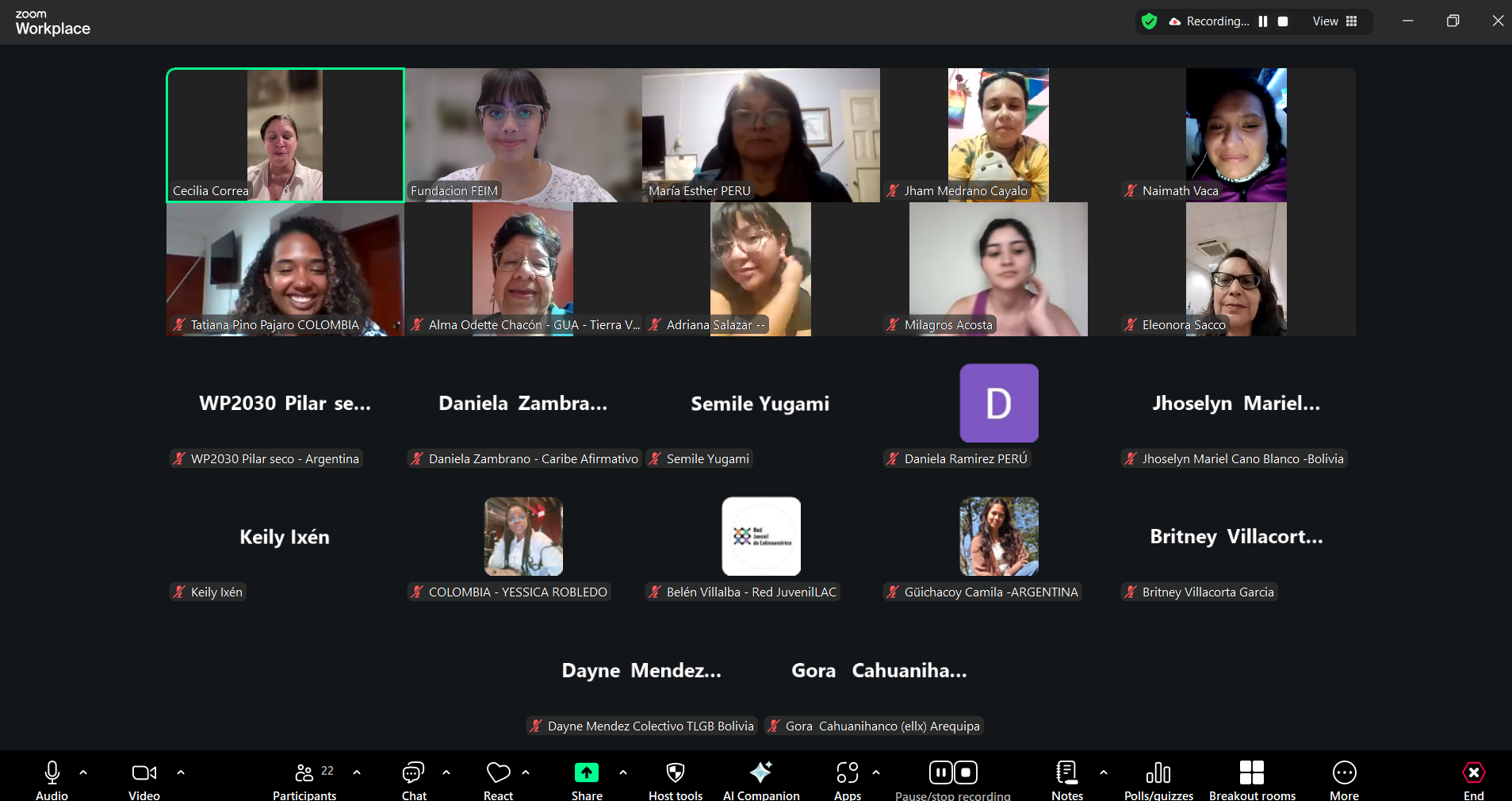Open the Notes icon
1512x801 pixels.
click(x=1066, y=773)
